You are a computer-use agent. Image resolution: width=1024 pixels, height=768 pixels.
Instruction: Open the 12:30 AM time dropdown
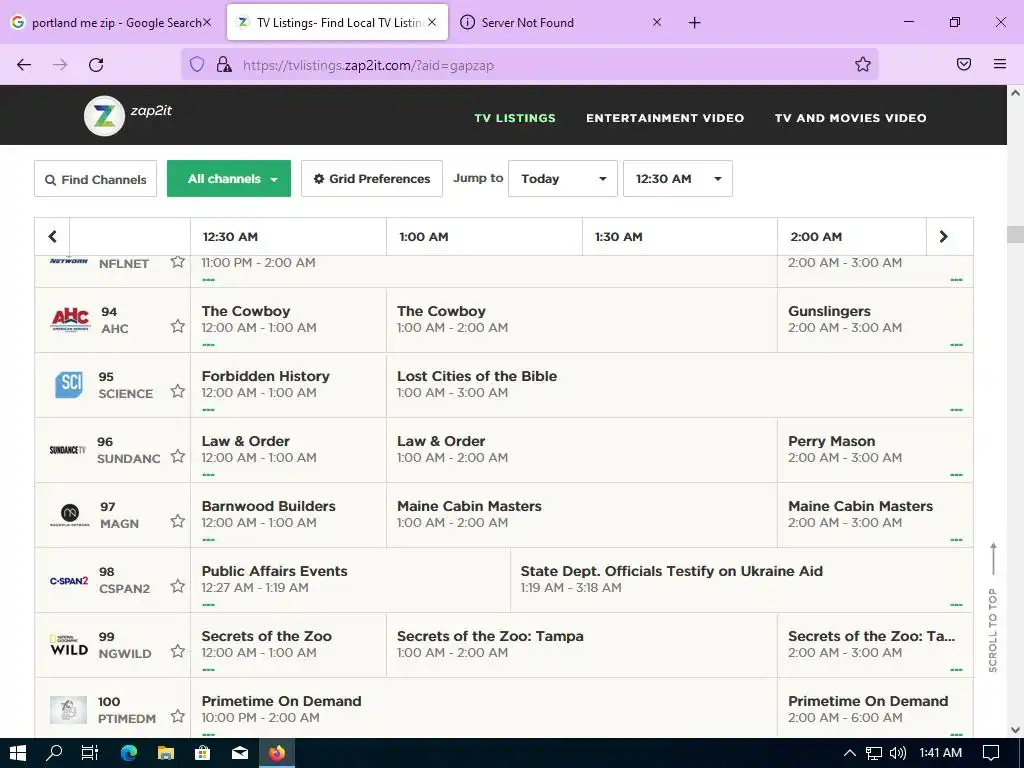tap(677, 178)
